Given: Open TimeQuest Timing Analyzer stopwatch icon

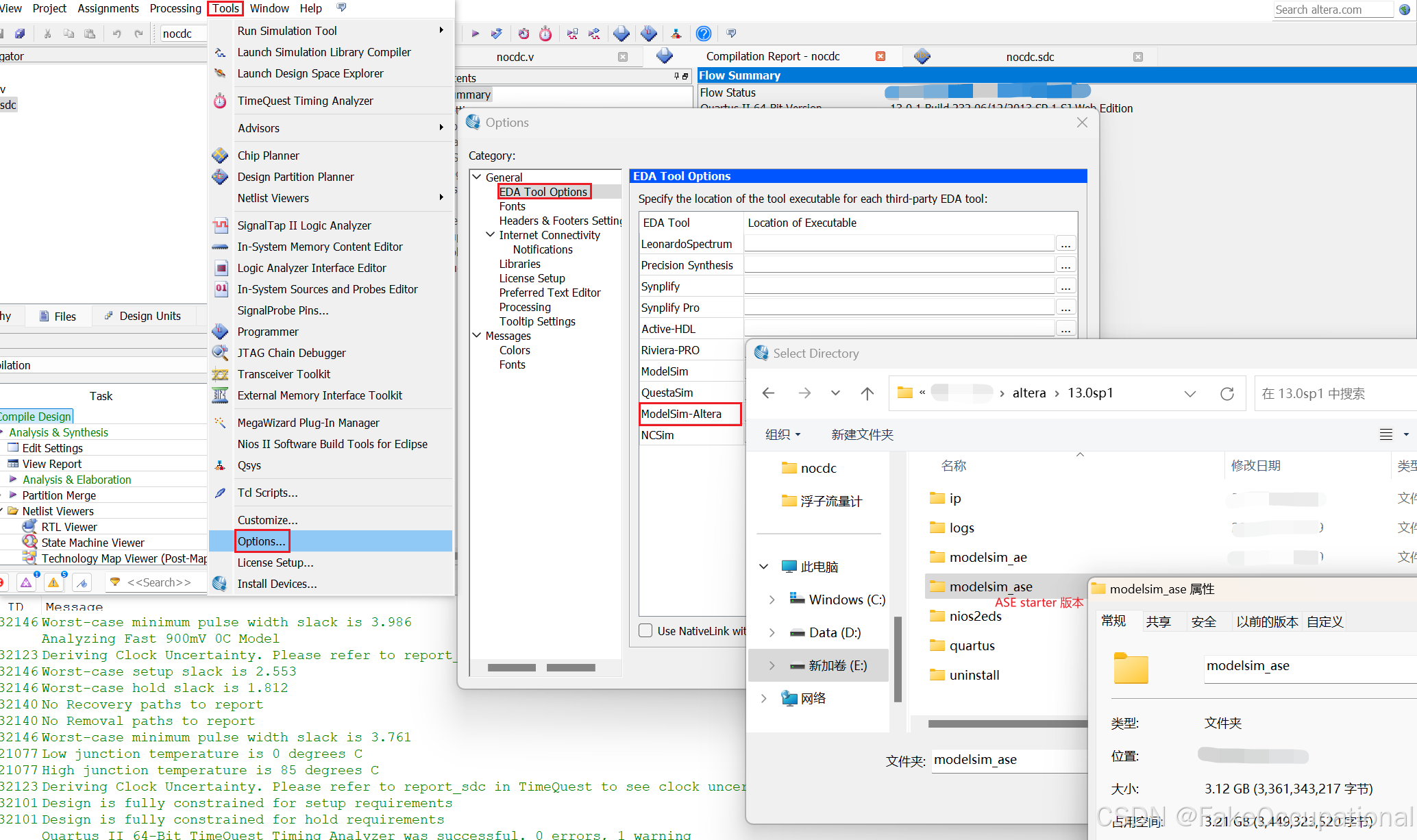Looking at the screenshot, I should click(x=545, y=33).
